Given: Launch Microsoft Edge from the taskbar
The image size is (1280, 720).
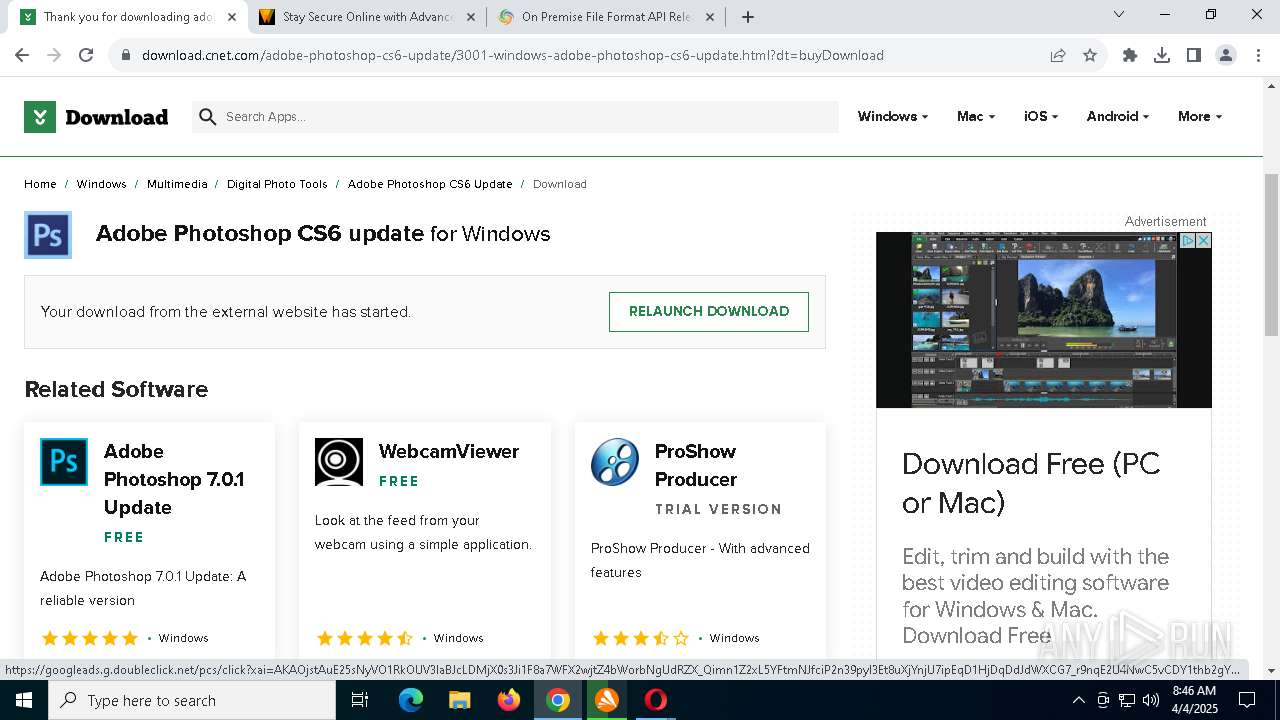Looking at the screenshot, I should [x=411, y=700].
